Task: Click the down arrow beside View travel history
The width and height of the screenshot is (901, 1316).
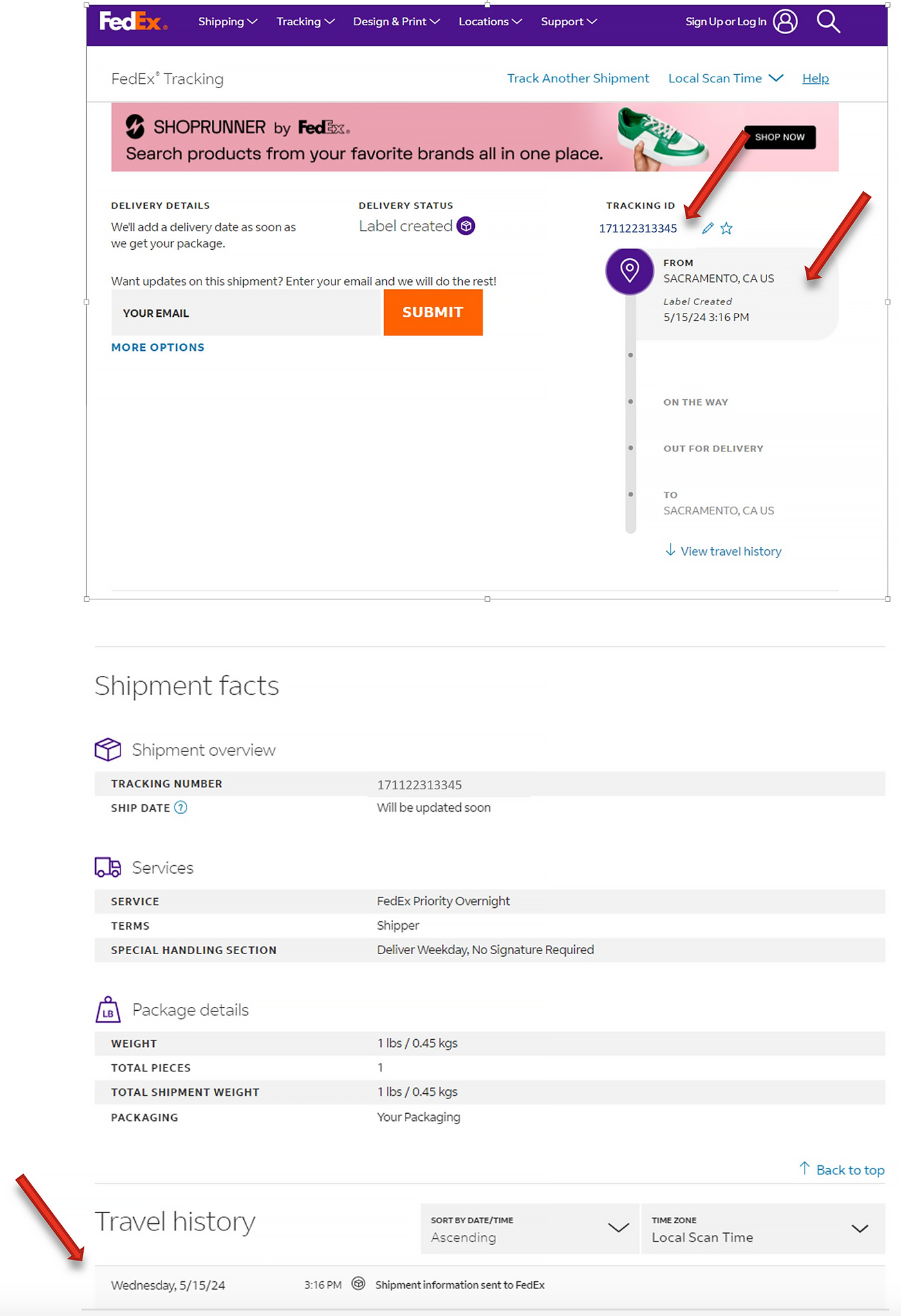Action: click(670, 550)
